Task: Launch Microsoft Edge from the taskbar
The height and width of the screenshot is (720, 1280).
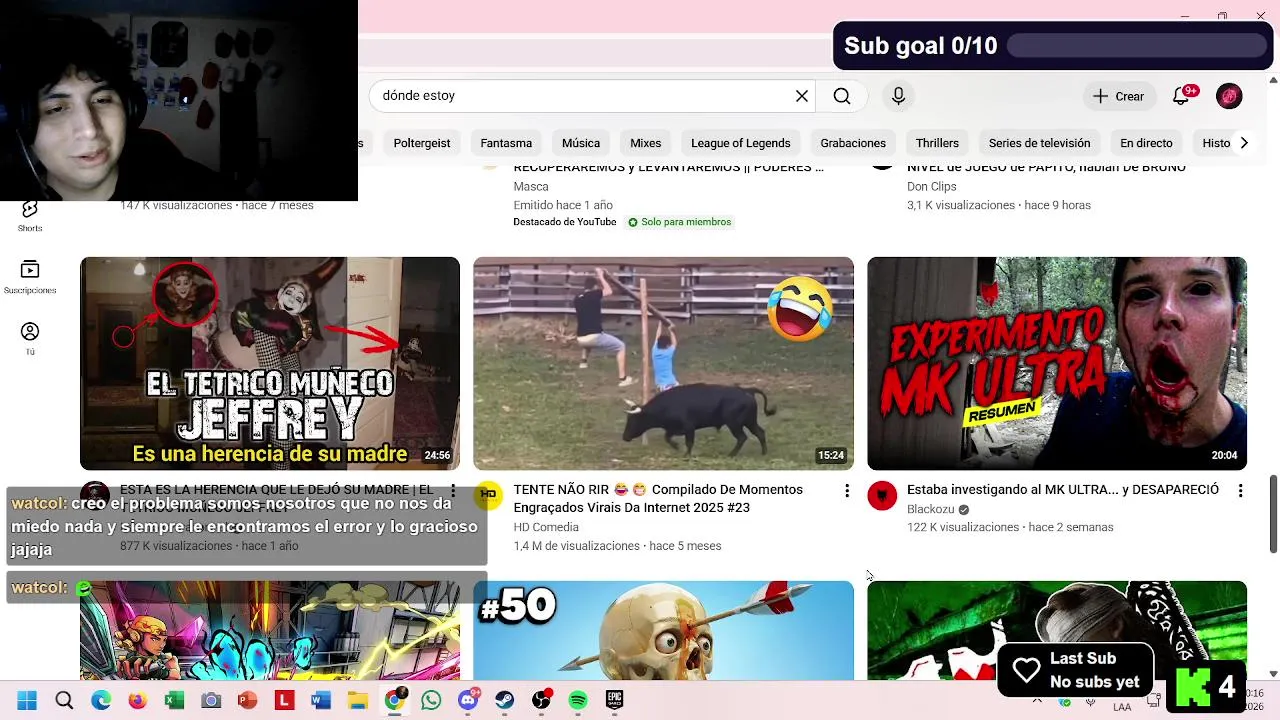Action: tap(101, 701)
